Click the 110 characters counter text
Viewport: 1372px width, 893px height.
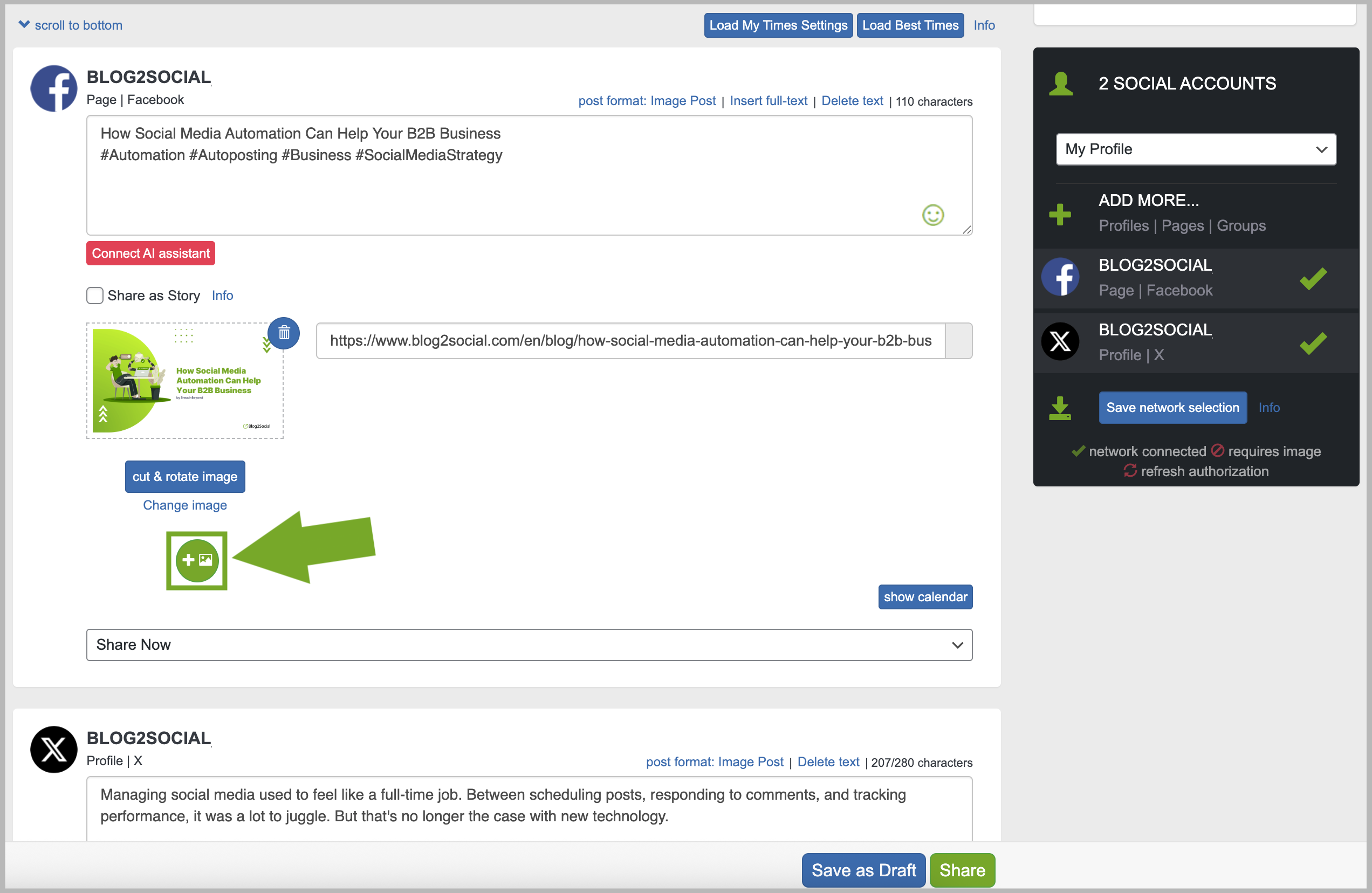(x=934, y=101)
